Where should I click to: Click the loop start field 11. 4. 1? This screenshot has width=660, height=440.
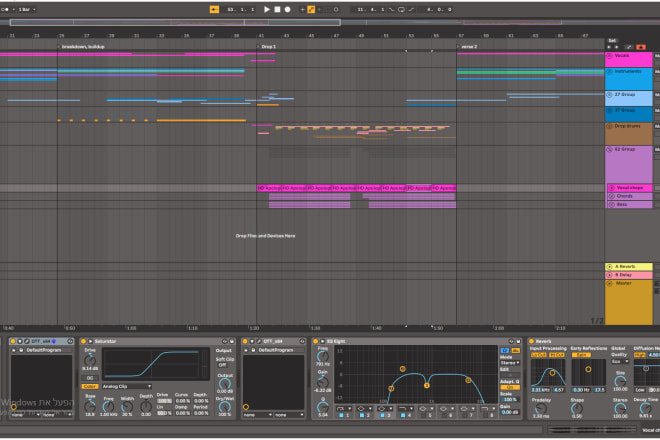370,9
